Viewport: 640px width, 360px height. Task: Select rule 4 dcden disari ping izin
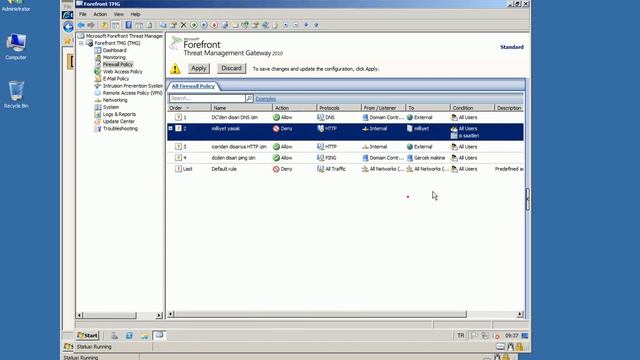pos(345,158)
